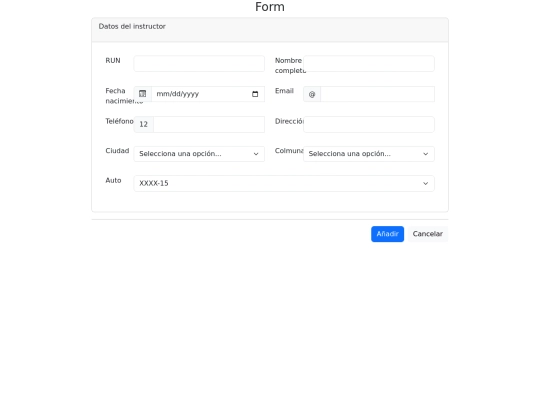Focus the Teléfono number field
This screenshot has width=540, height=405.
(209, 124)
